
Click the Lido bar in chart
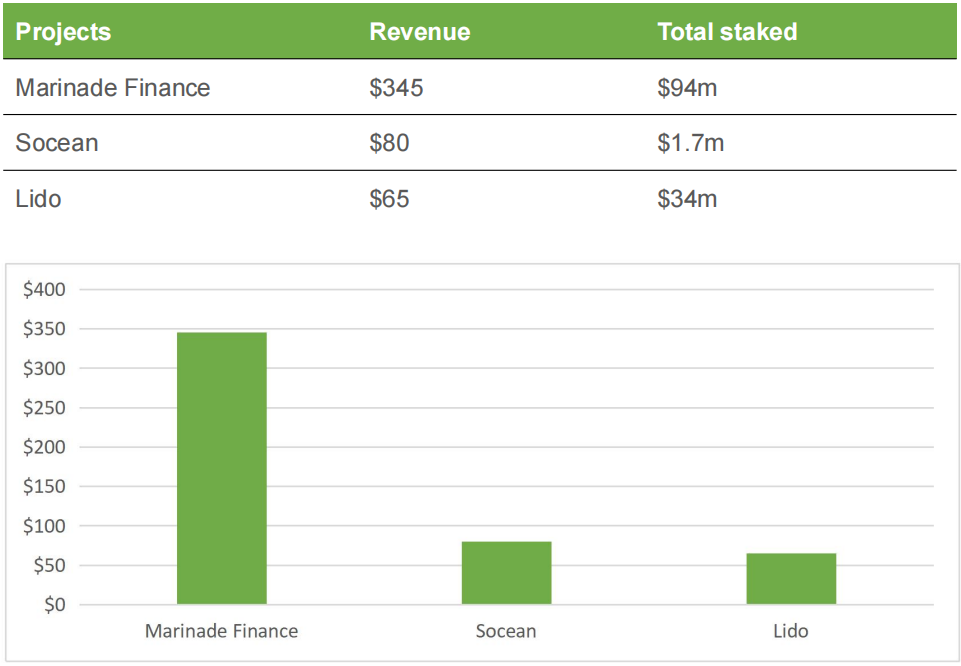click(791, 578)
